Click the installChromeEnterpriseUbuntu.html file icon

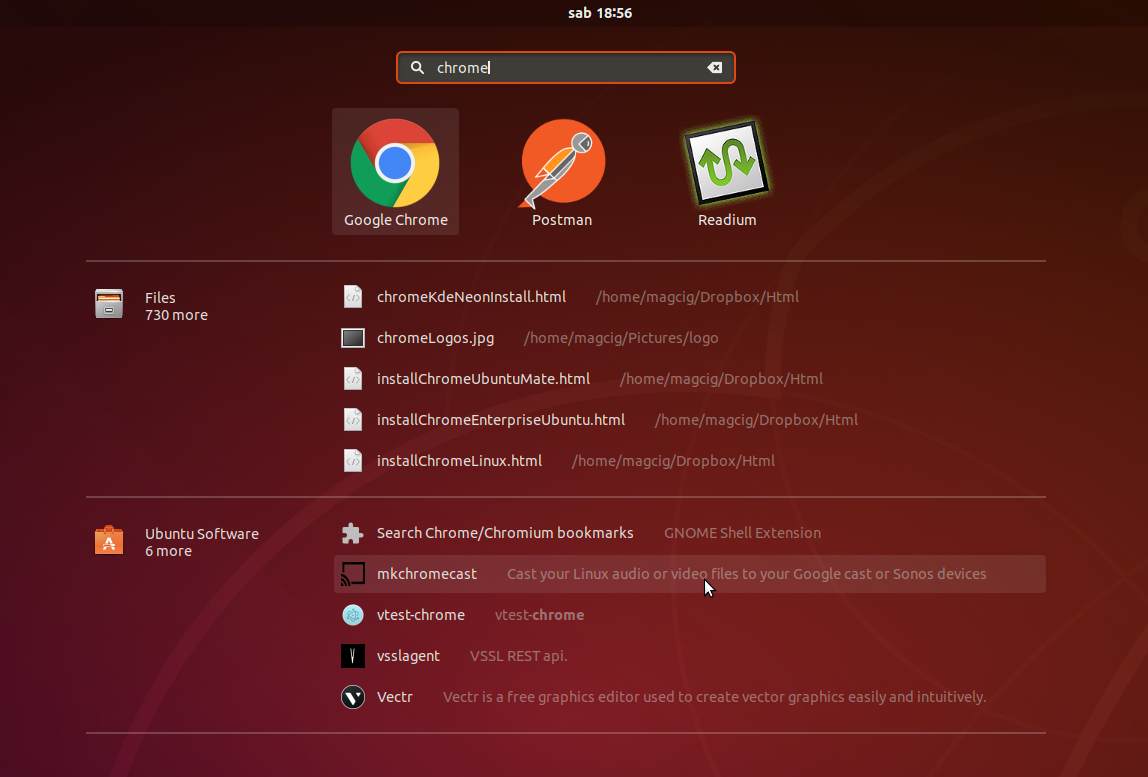coord(353,420)
